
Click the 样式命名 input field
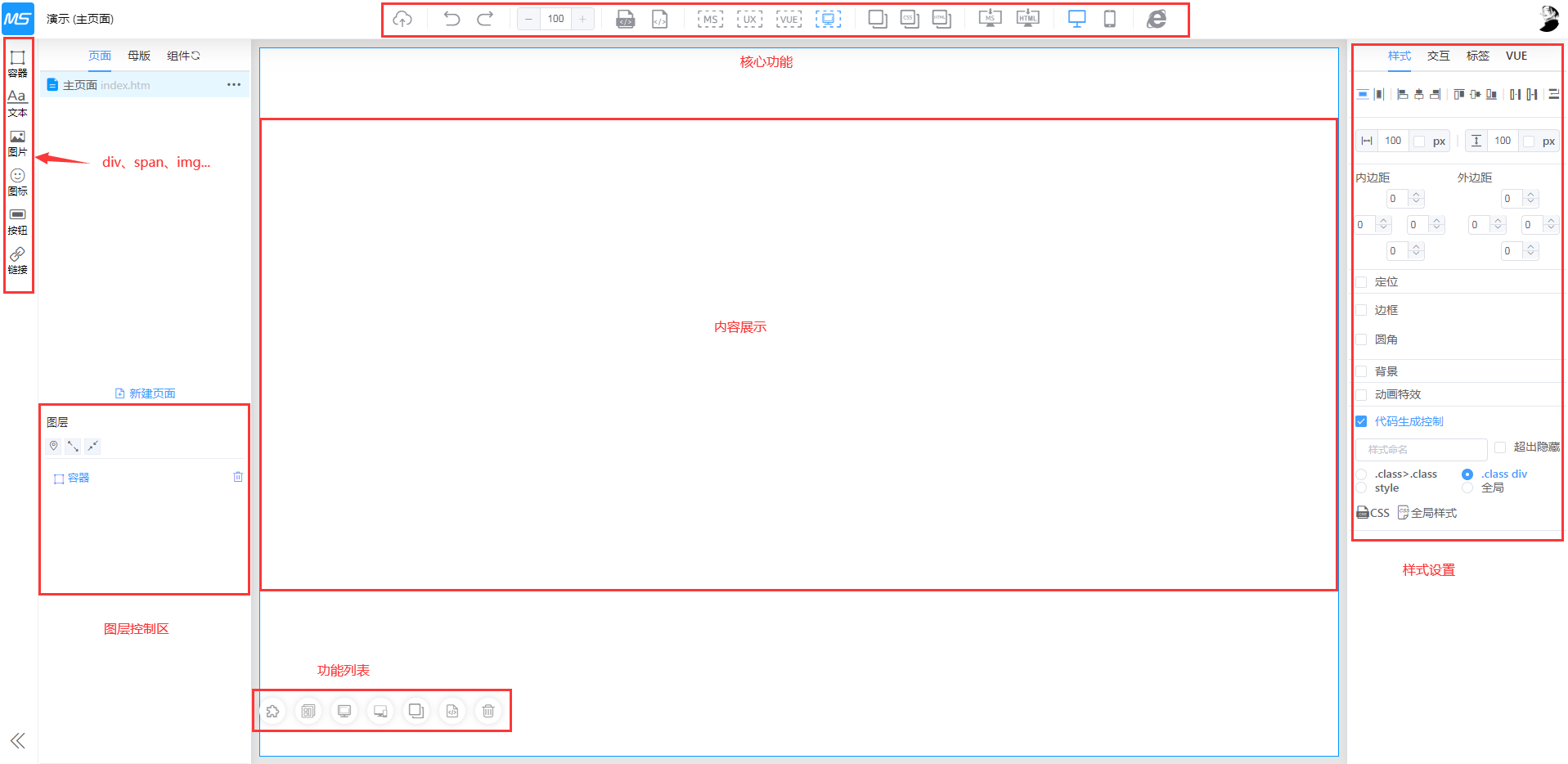(x=1421, y=449)
